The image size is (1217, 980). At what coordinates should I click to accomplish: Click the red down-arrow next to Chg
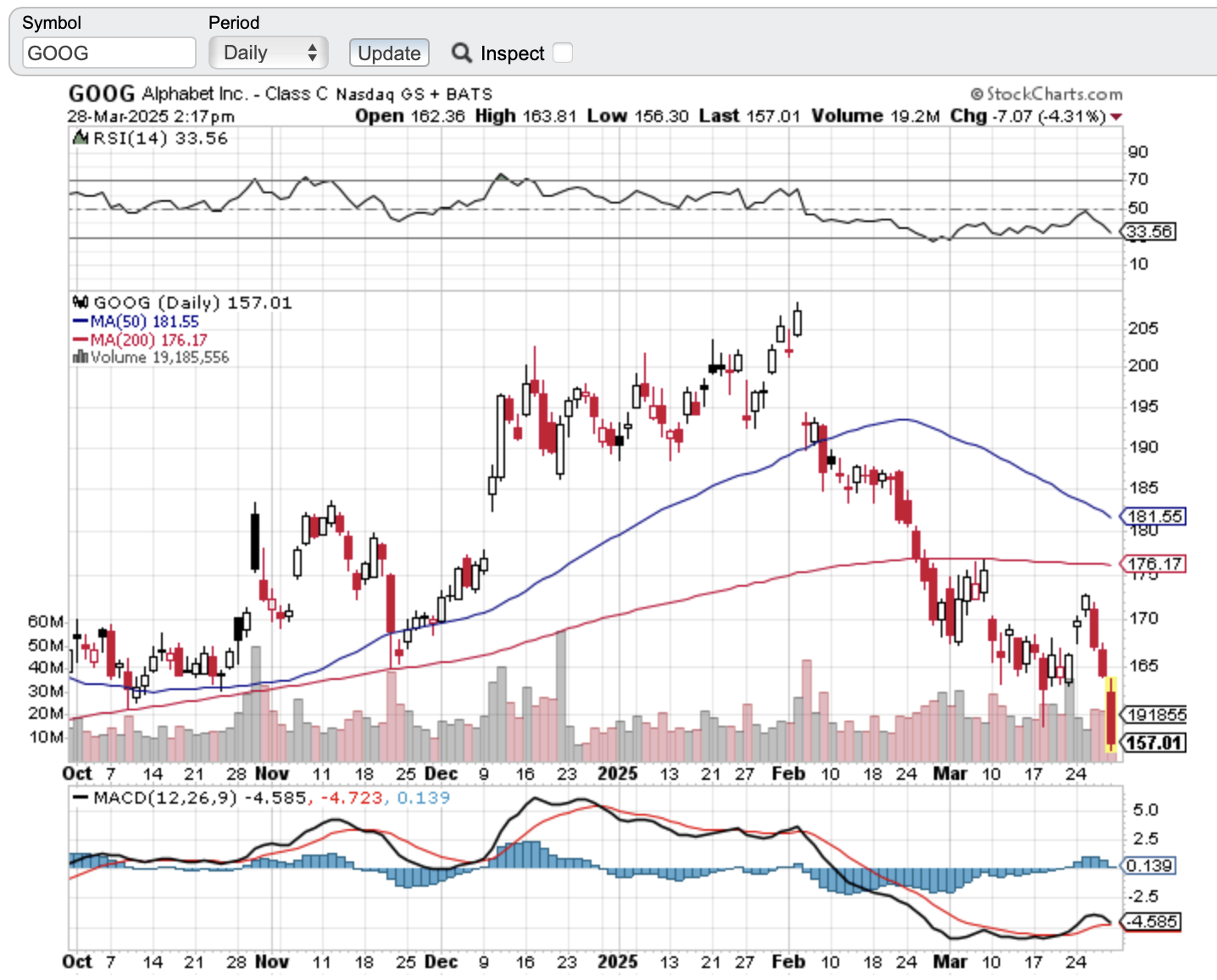pyautogui.click(x=1116, y=117)
